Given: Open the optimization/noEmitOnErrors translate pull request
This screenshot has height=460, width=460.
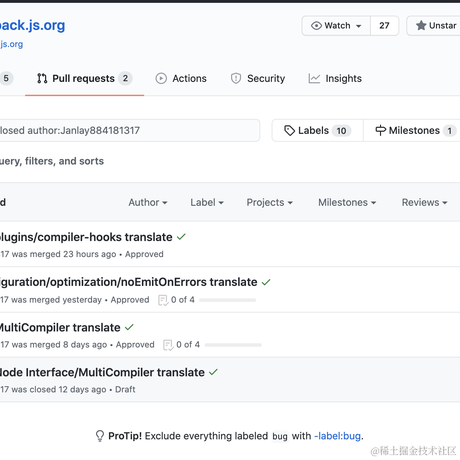Looking at the screenshot, I should (x=128, y=282).
